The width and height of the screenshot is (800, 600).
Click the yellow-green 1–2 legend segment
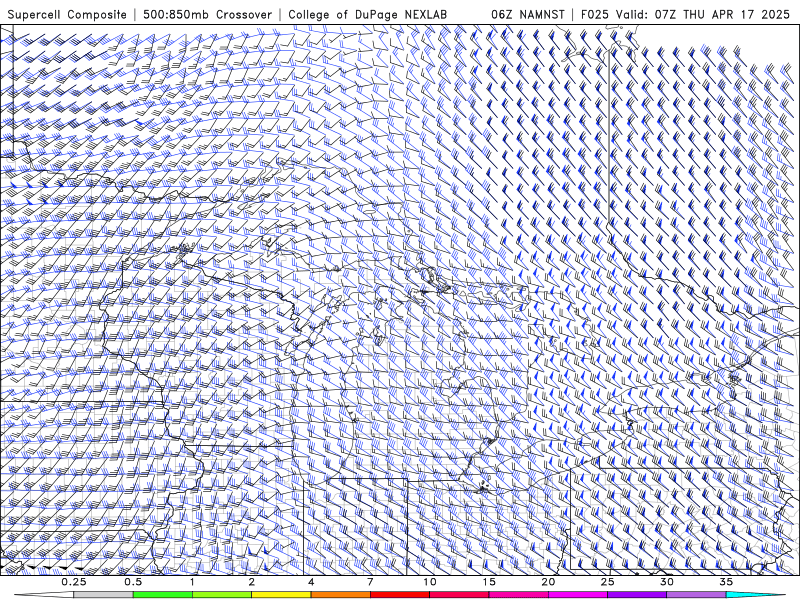pos(222,595)
